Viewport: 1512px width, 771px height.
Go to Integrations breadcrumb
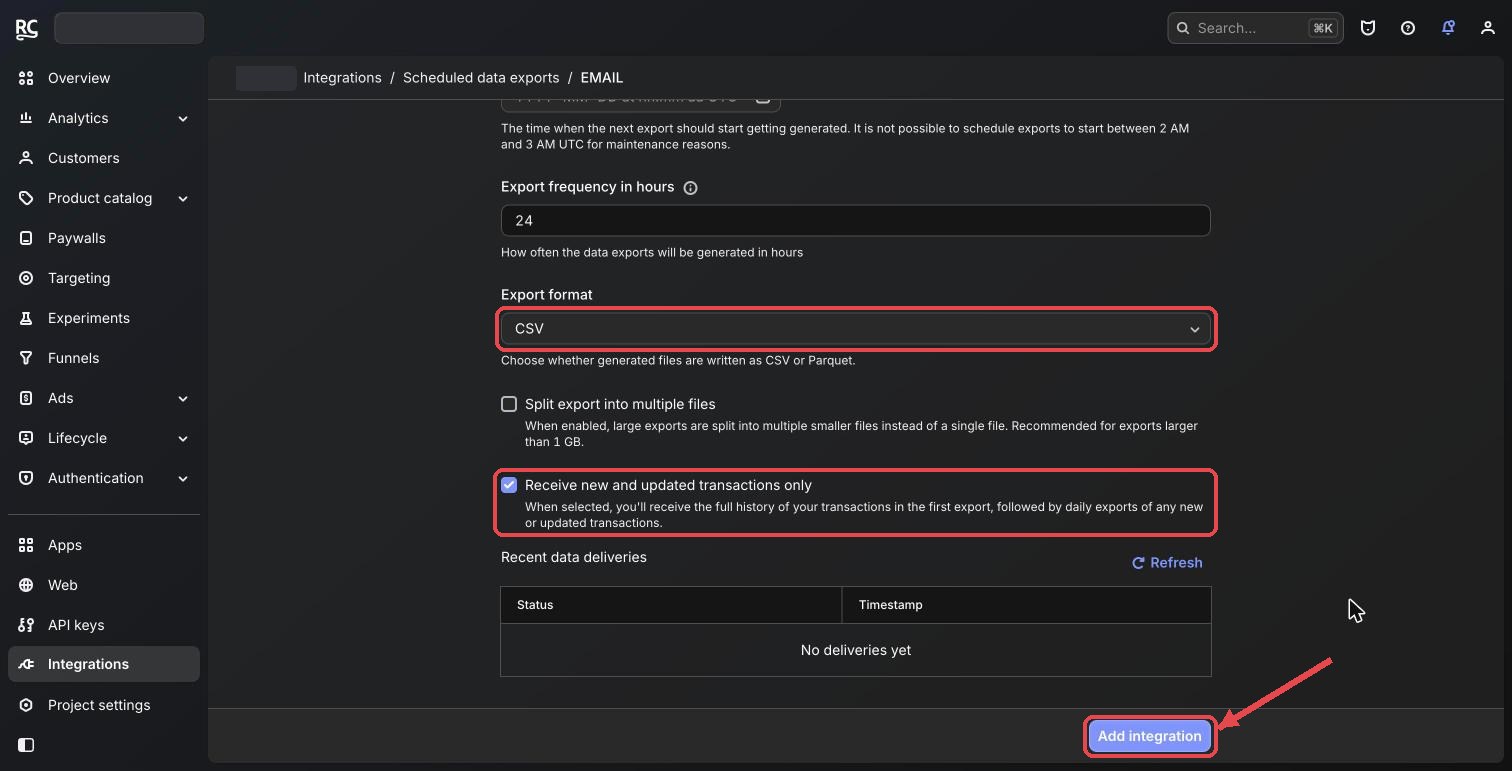342,77
